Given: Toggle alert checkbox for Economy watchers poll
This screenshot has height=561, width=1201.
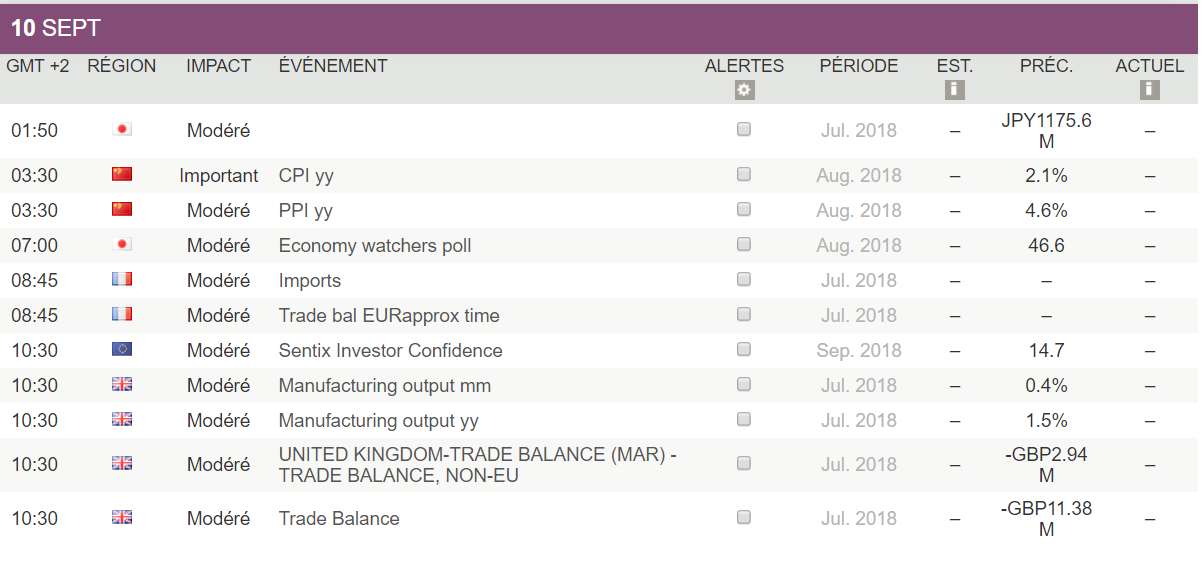Looking at the screenshot, I should [744, 244].
